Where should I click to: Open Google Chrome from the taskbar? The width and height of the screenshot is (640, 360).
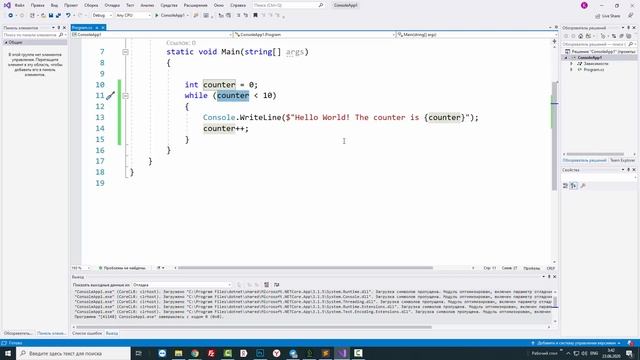(x=195, y=353)
